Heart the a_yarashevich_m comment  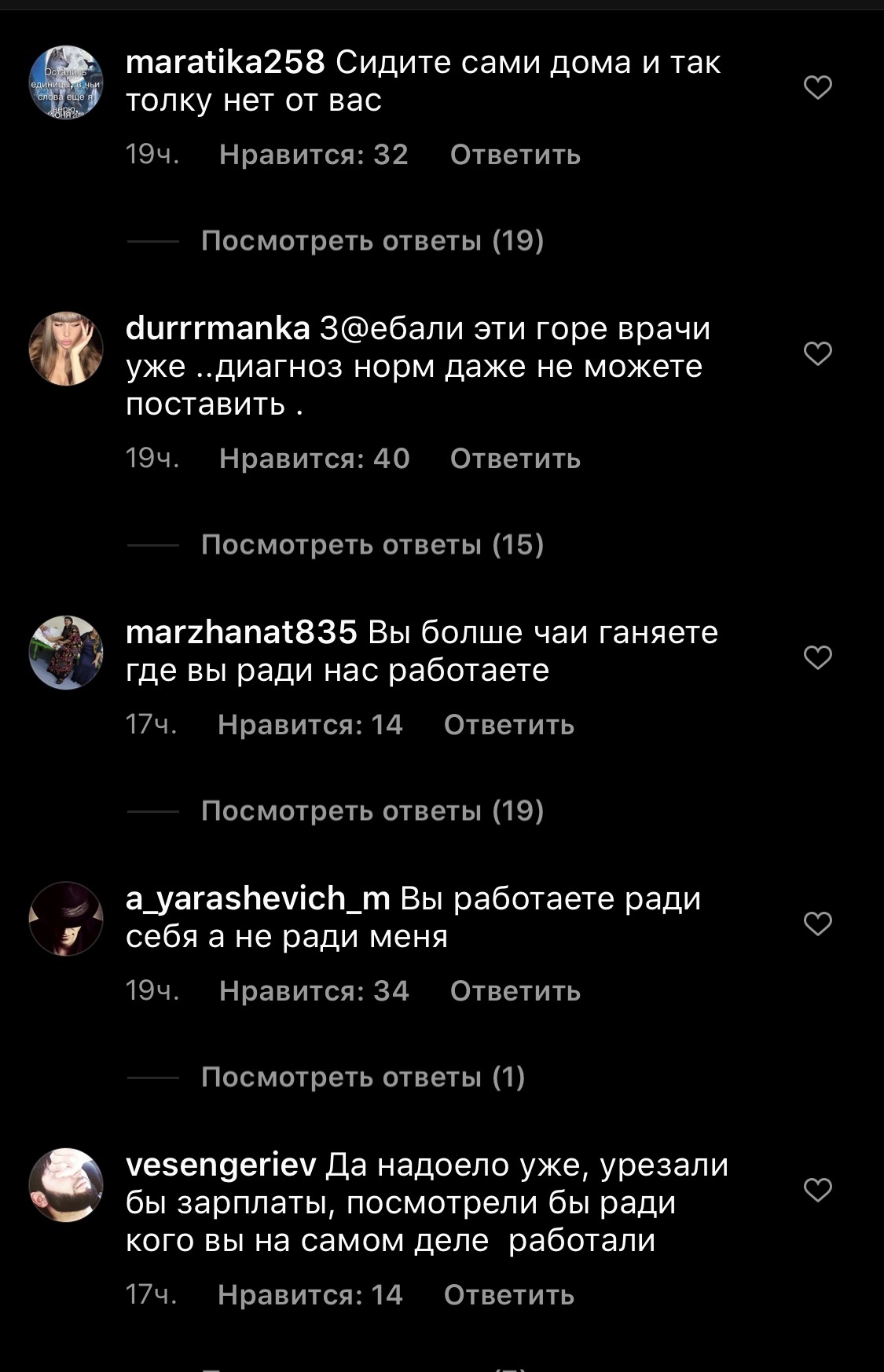point(818,924)
